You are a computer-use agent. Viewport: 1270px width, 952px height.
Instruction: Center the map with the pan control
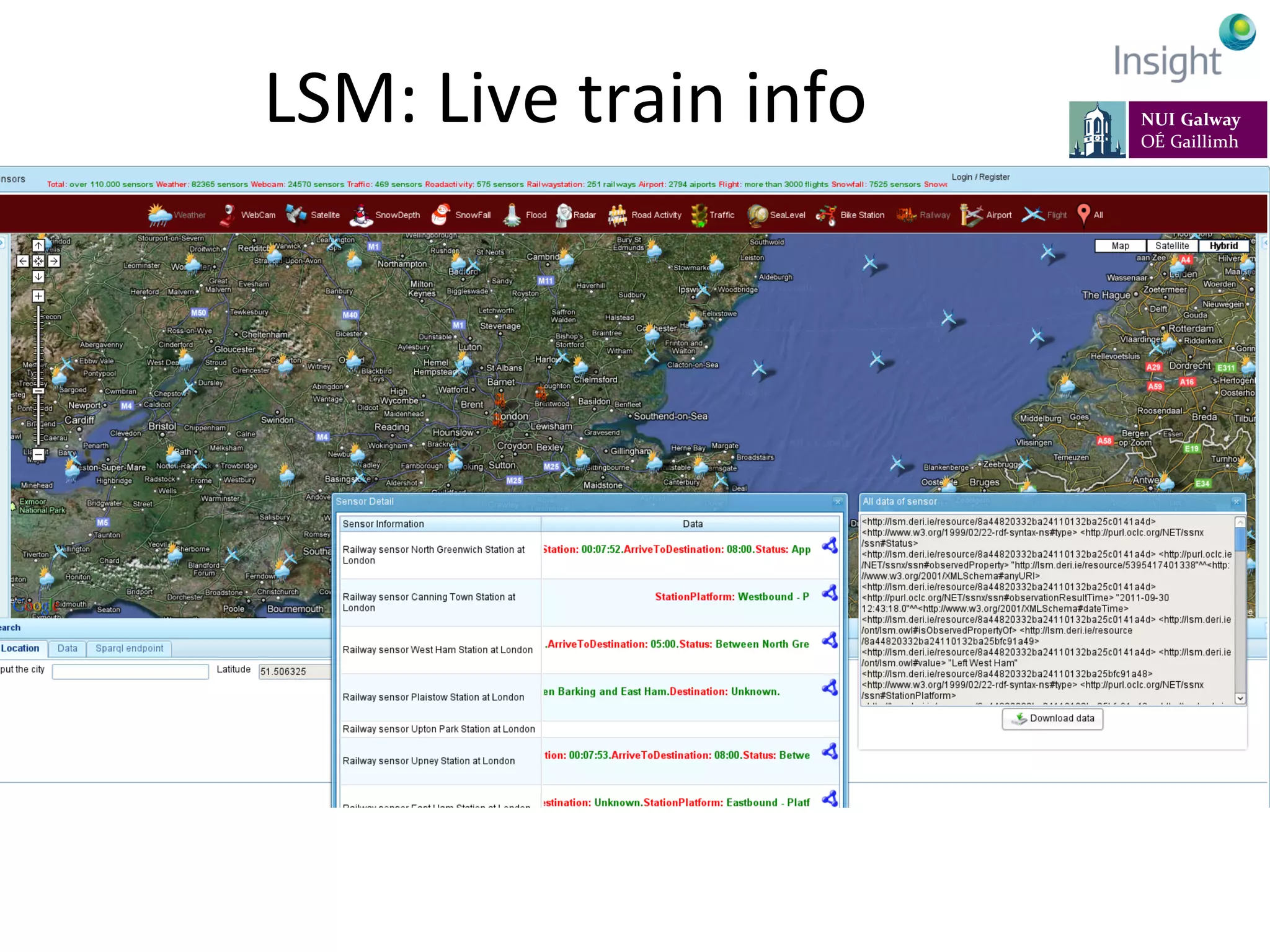pos(38,261)
